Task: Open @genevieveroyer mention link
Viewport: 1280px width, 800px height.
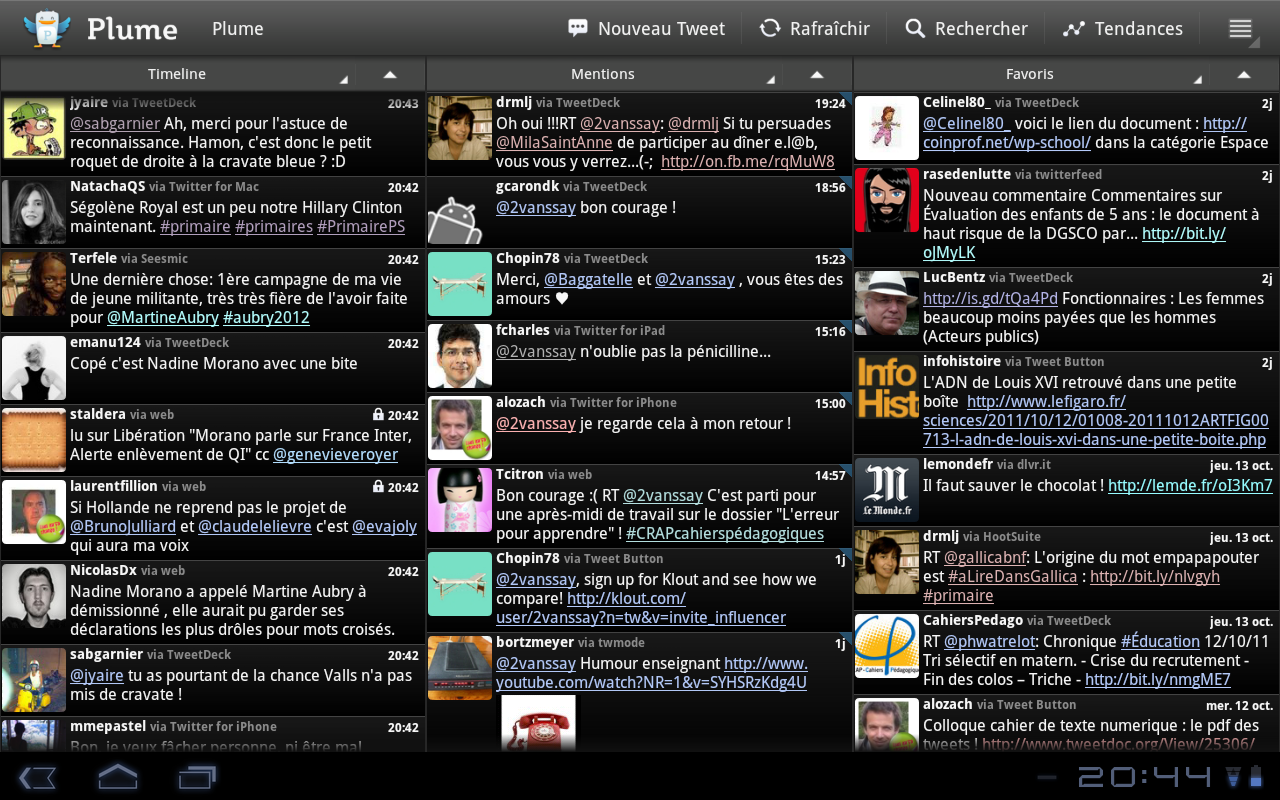Action: pyautogui.click(x=335, y=455)
